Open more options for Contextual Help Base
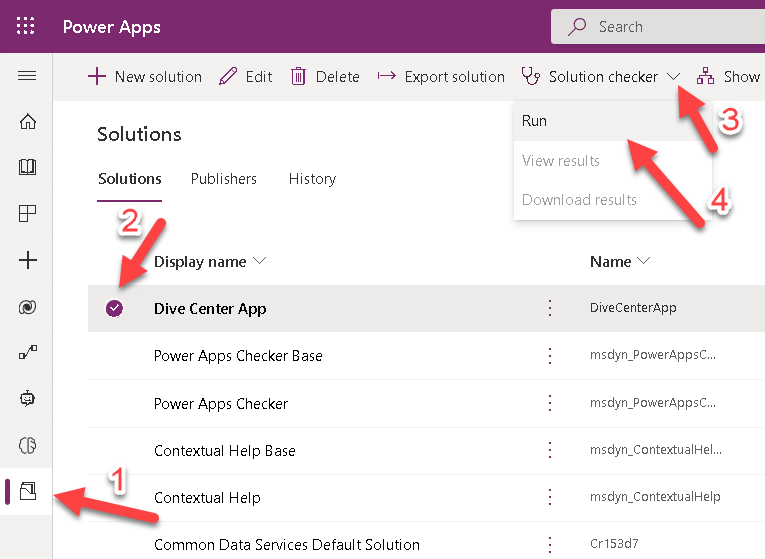Viewport: 765px width, 559px height. [x=550, y=450]
